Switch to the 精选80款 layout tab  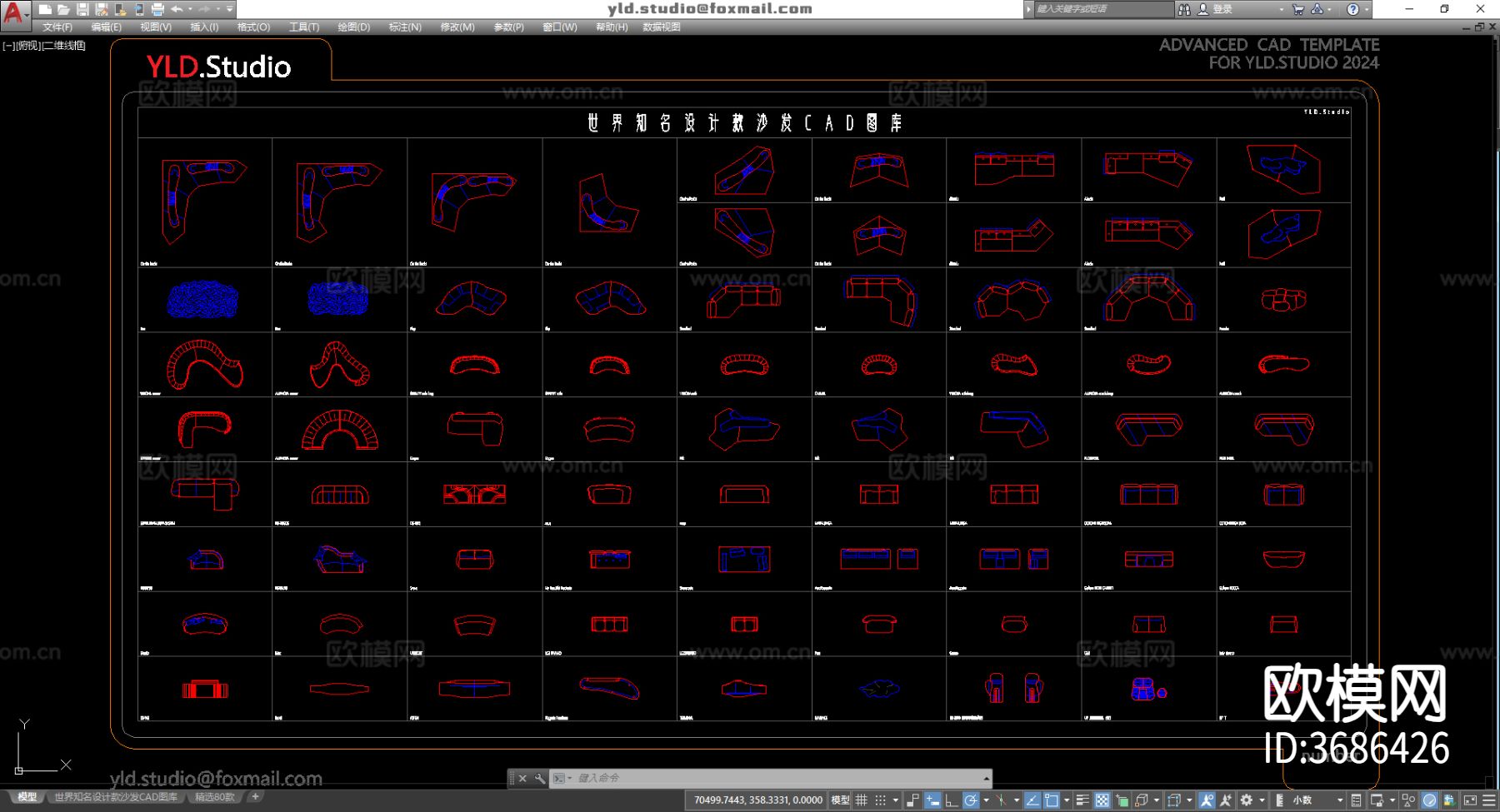point(214,797)
